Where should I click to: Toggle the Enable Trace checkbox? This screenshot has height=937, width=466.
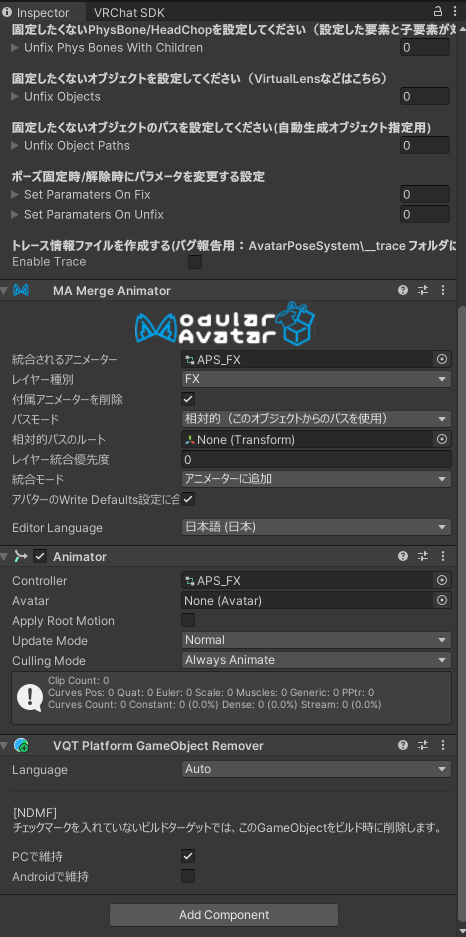tap(195, 262)
